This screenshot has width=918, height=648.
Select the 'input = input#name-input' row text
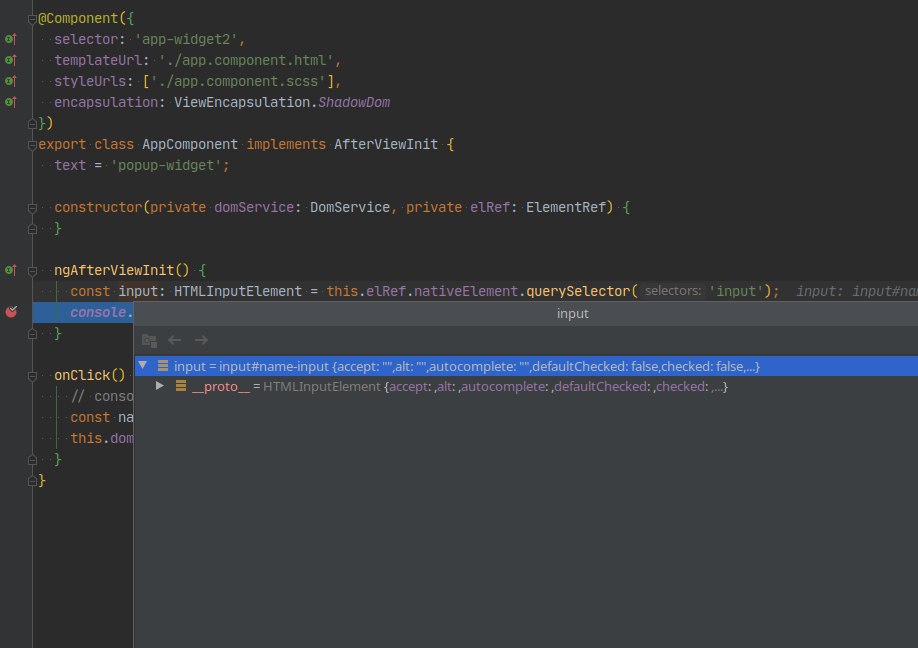[x=467, y=366]
